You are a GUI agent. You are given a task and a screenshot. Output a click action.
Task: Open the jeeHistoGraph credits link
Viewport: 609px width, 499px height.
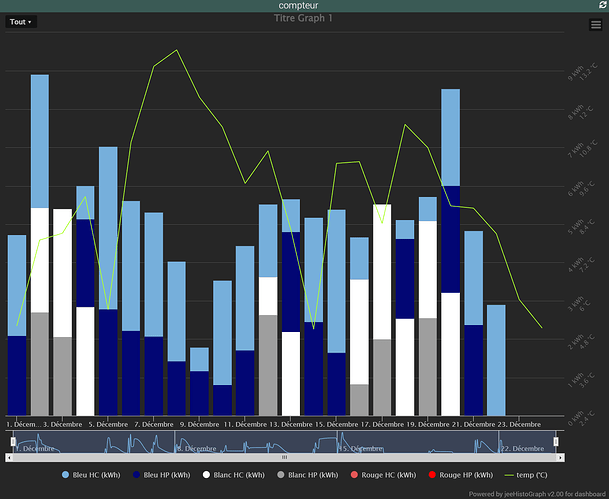pos(537,494)
